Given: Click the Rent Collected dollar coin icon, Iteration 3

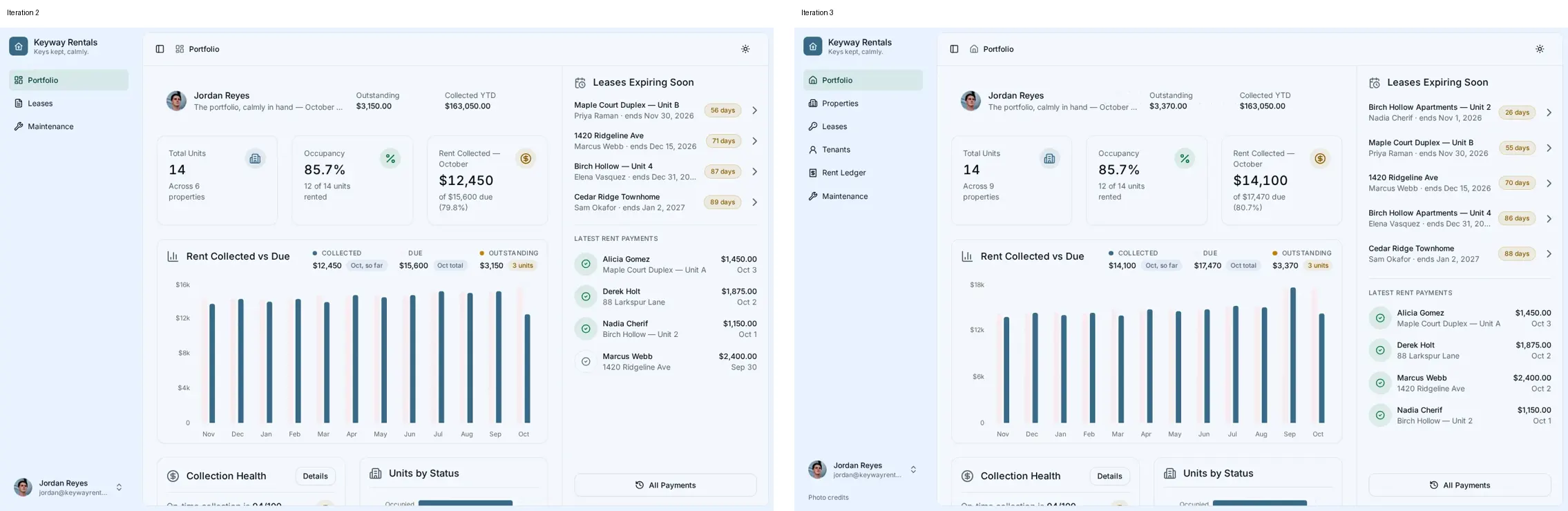Looking at the screenshot, I should click(1320, 159).
